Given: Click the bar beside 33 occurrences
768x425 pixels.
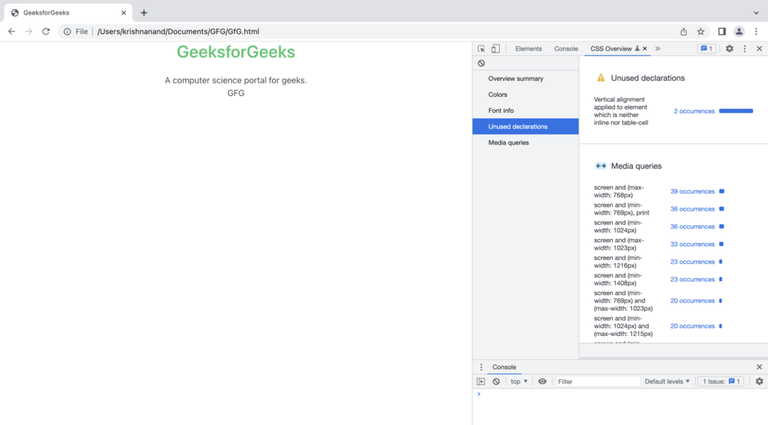Looking at the screenshot, I should (721, 244).
